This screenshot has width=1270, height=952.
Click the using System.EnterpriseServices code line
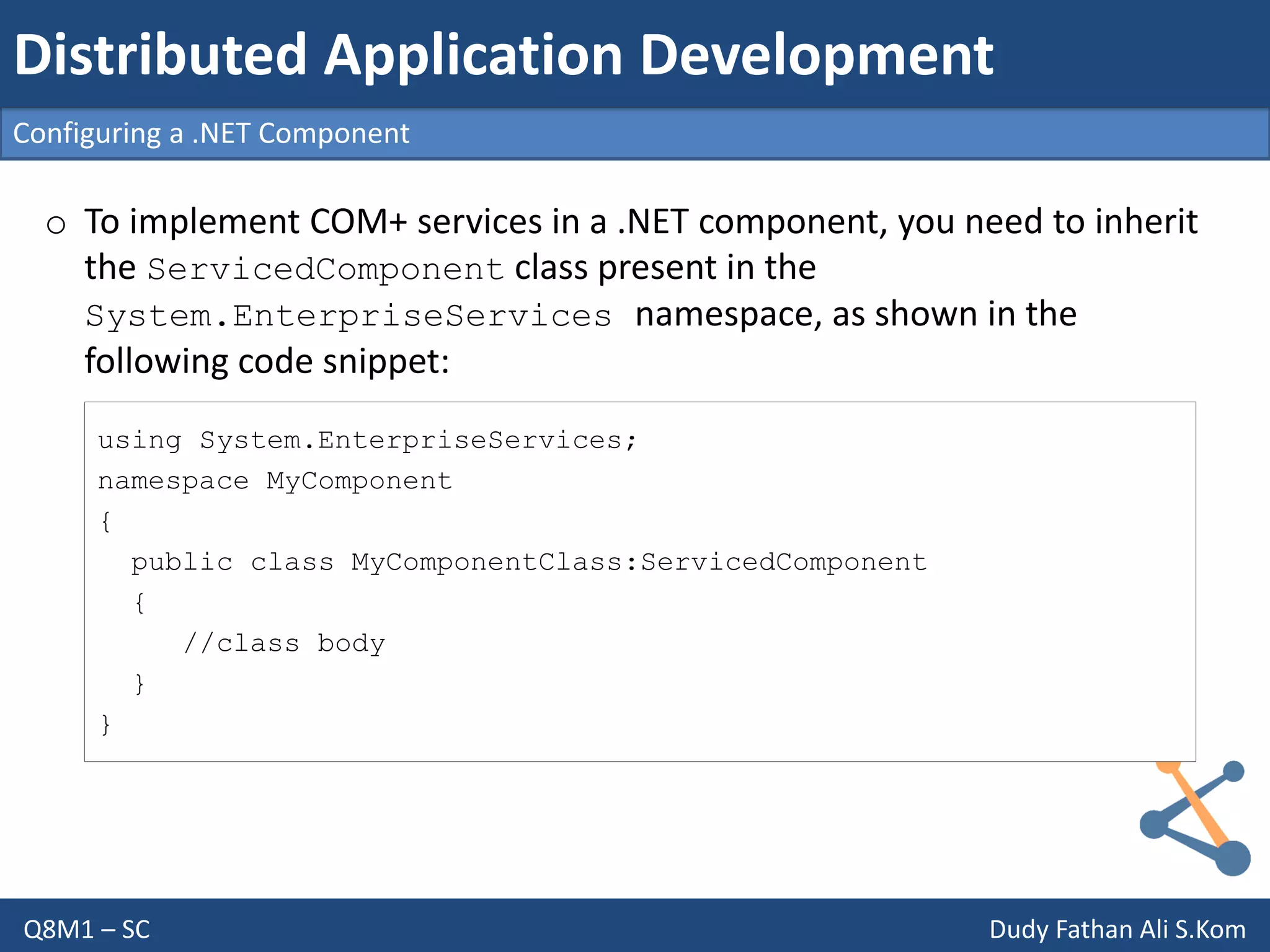[x=367, y=441]
